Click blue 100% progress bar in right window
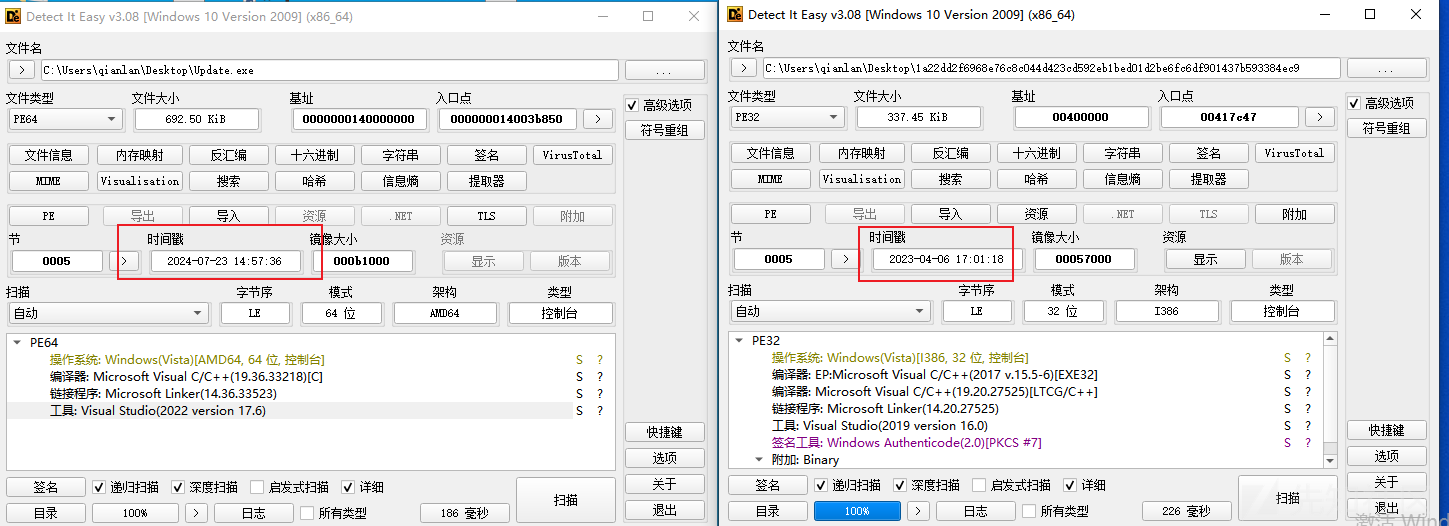 pos(857,511)
